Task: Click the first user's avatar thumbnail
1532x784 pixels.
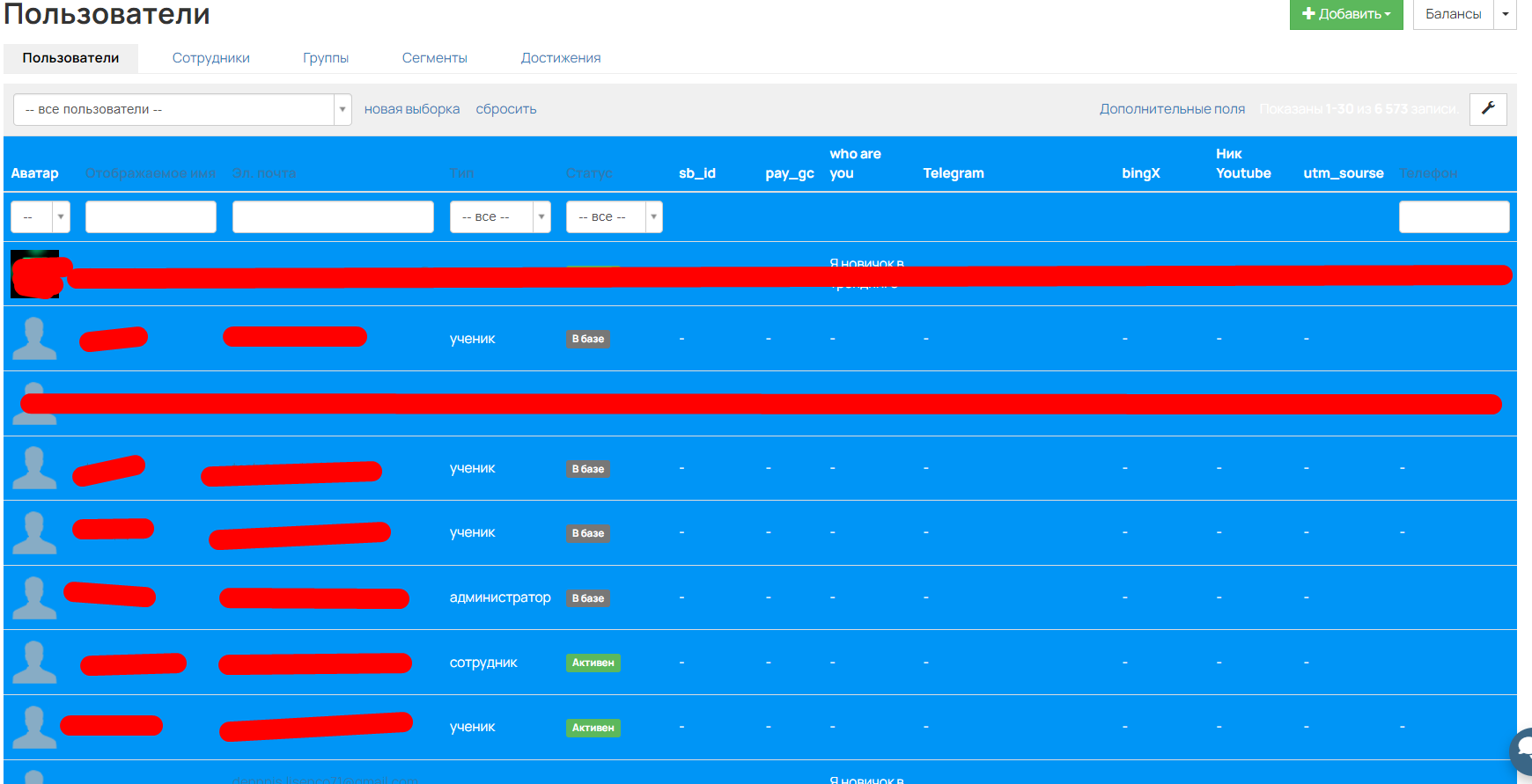Action: [34, 274]
